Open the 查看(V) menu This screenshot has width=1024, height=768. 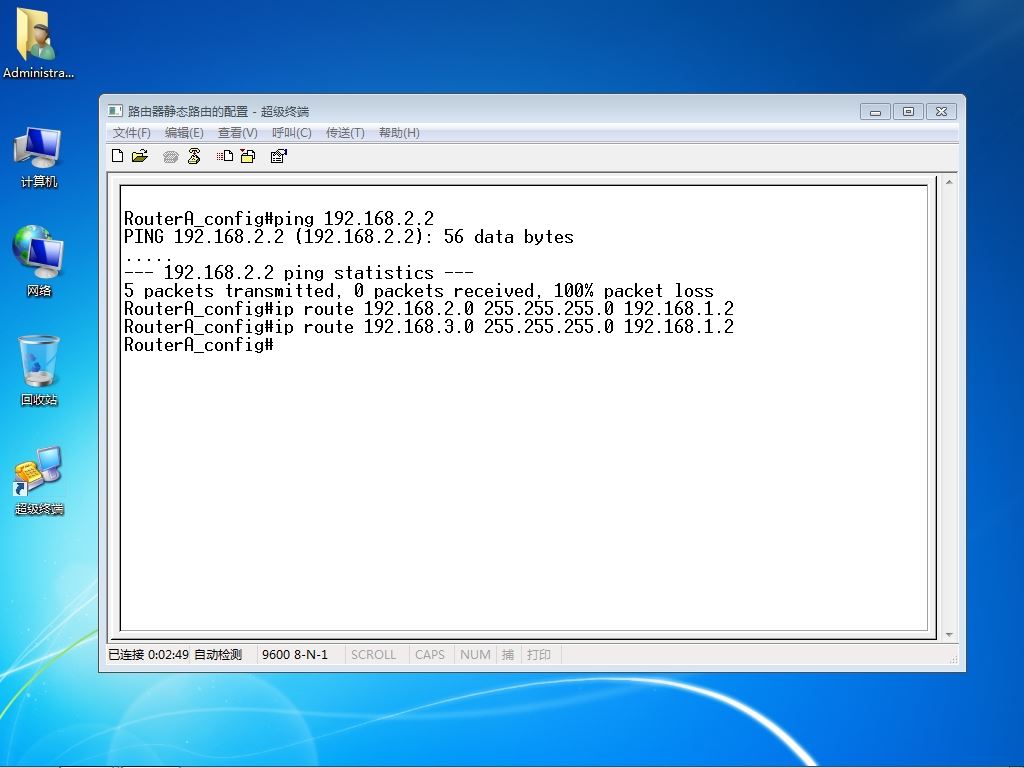coord(238,133)
